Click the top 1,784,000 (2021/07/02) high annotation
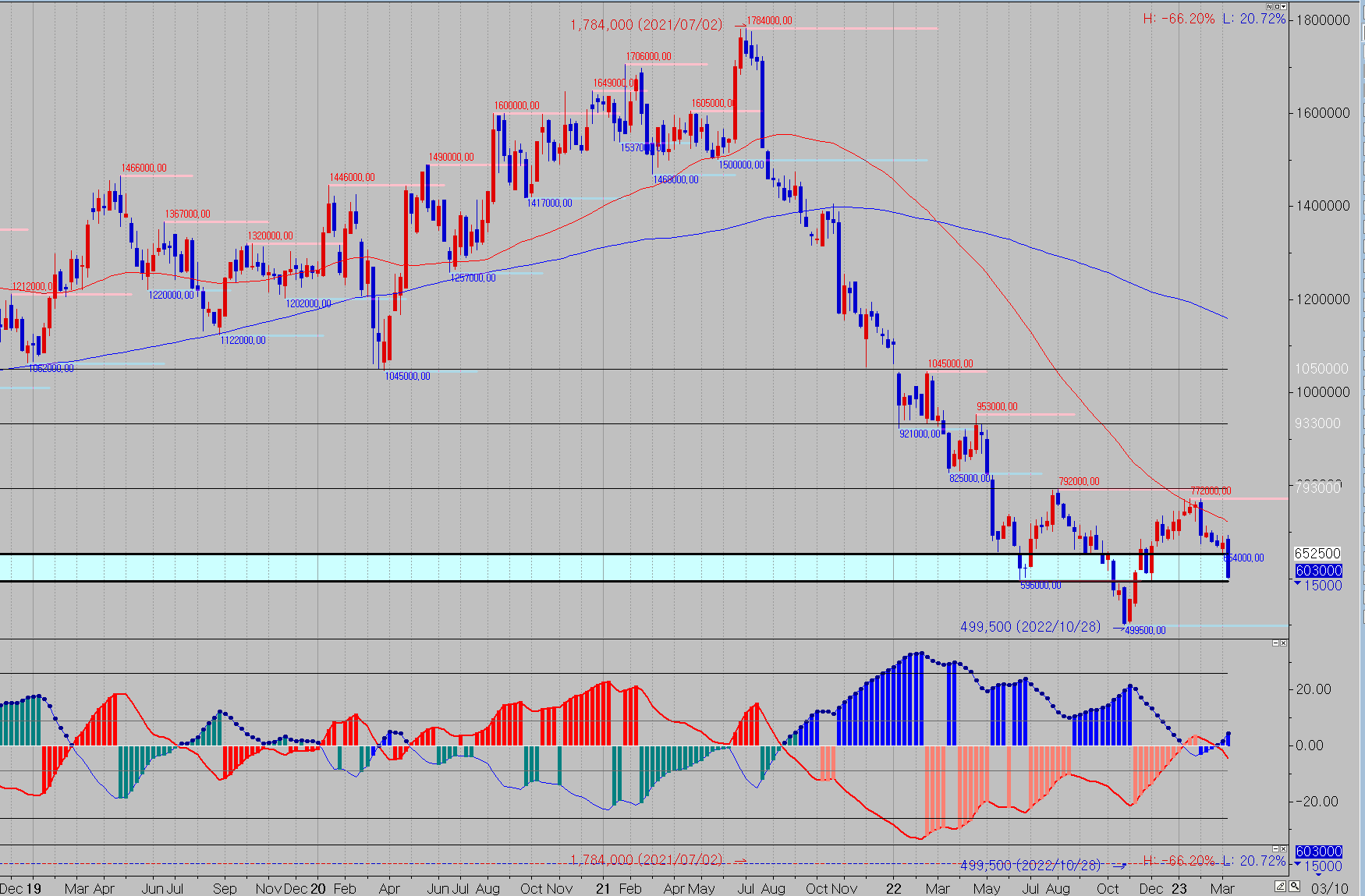This screenshot has width=1365, height=896. pos(647,25)
